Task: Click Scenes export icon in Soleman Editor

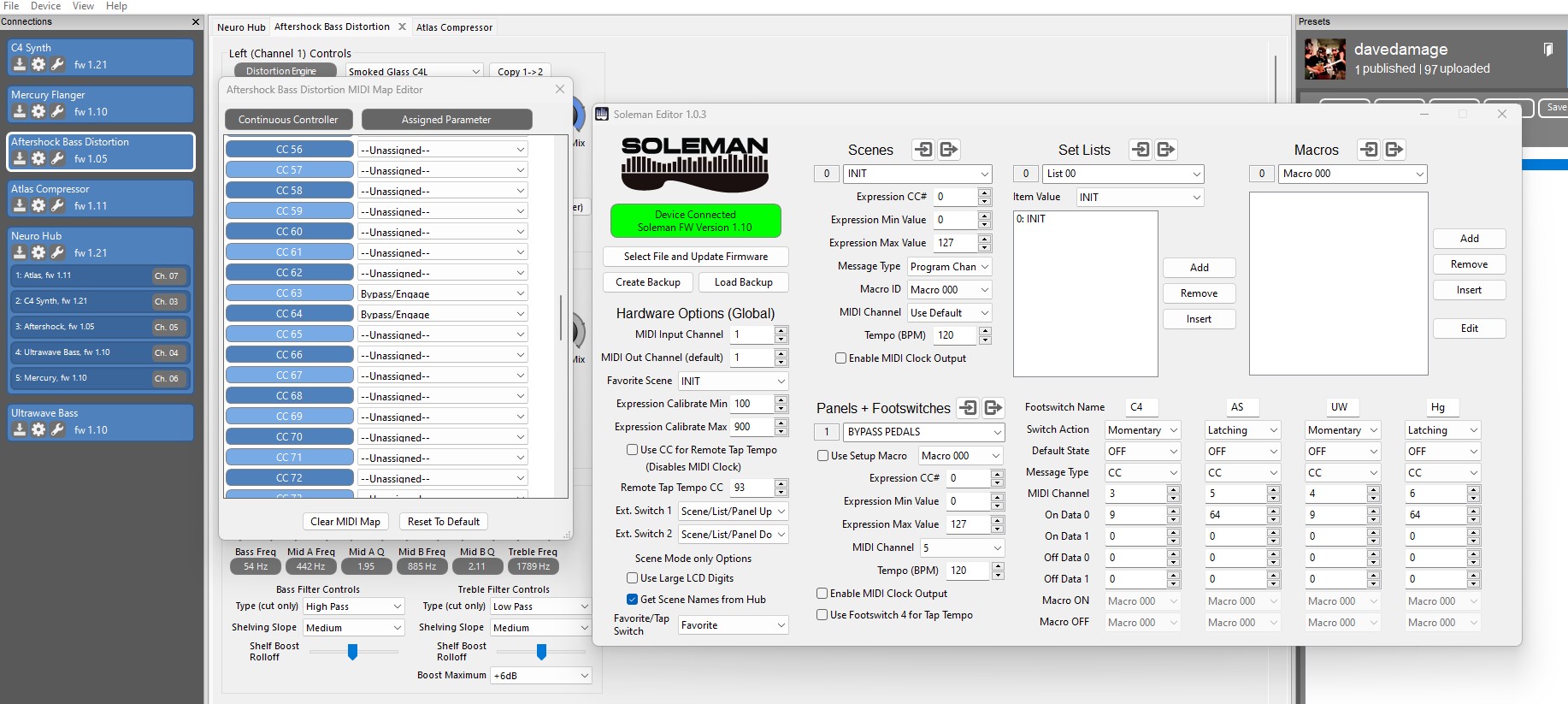Action: [949, 150]
